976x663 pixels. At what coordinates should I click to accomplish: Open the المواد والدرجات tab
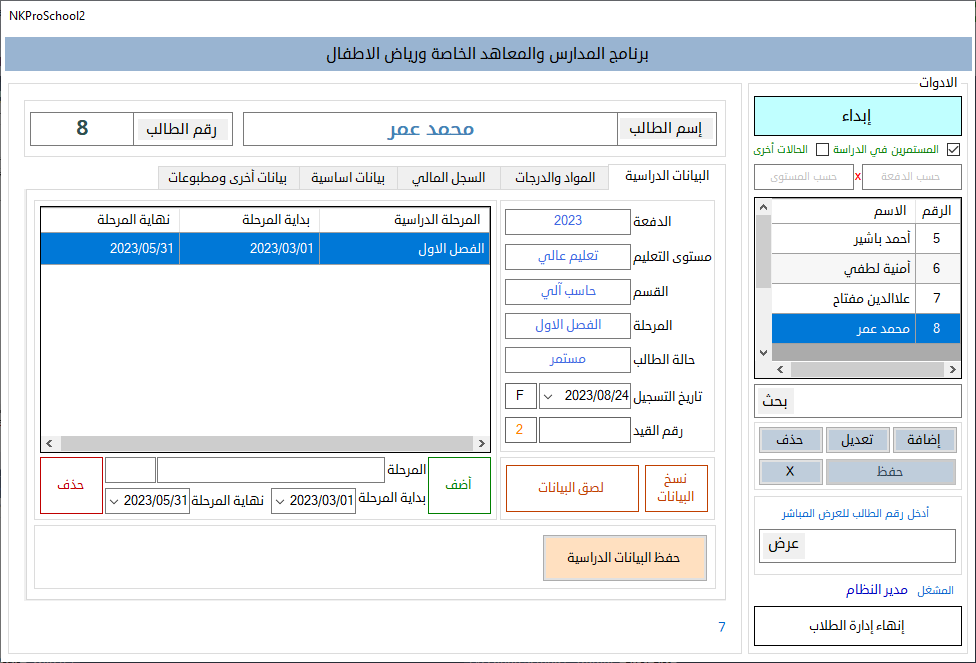(555, 178)
